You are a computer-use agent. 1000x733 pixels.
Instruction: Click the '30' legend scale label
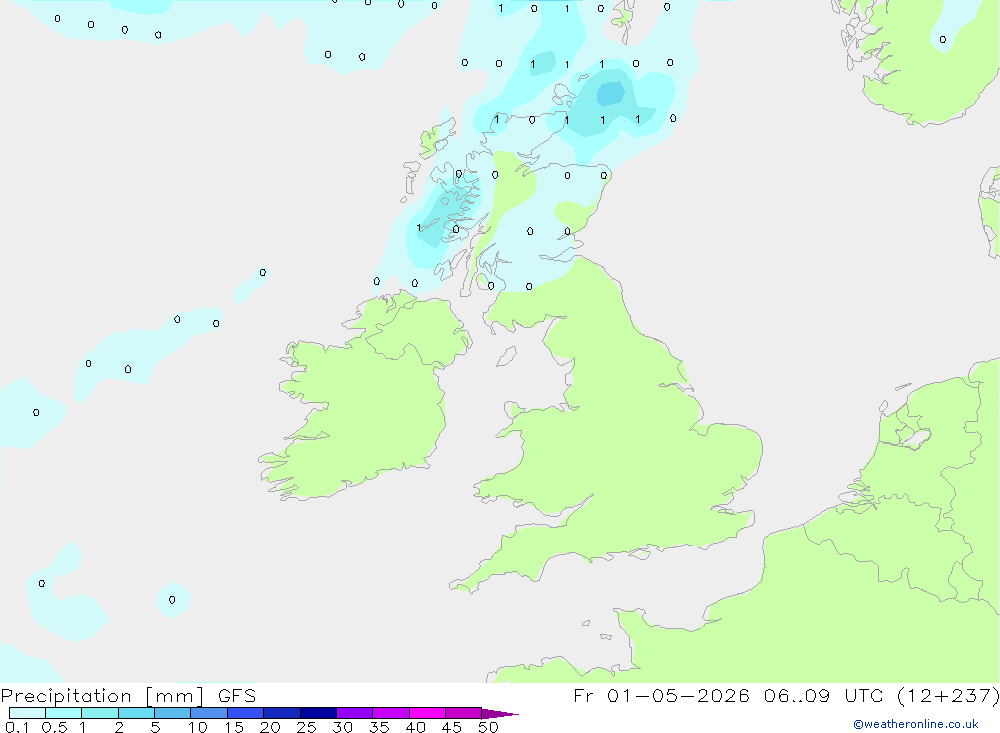click(343, 727)
